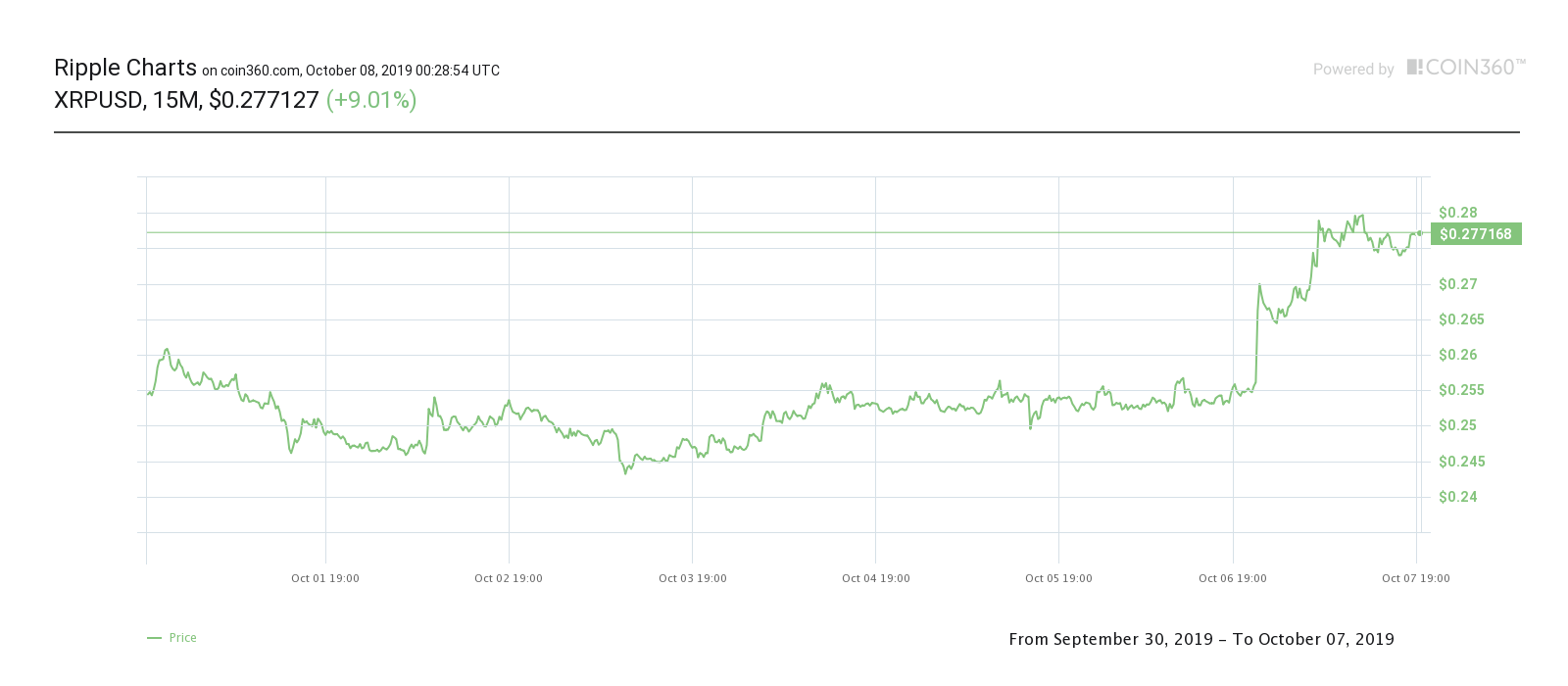Click the +9.01% change value
This screenshot has width=1568, height=686.
pyautogui.click(x=371, y=100)
